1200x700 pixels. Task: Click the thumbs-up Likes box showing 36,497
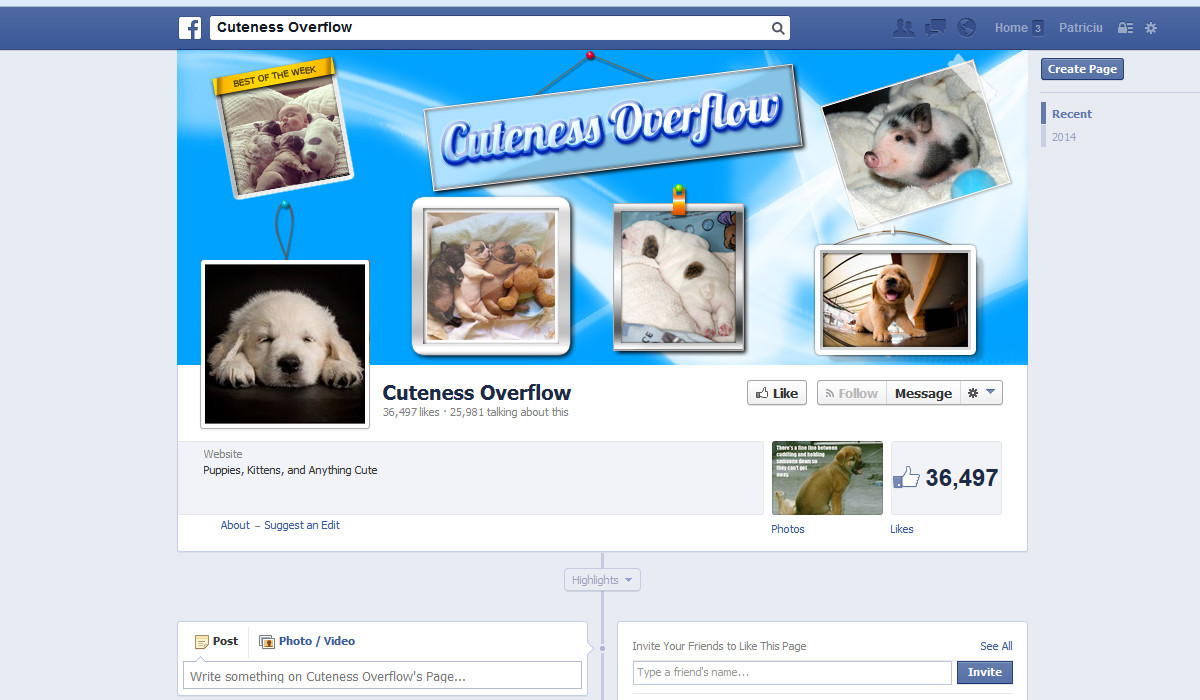tap(946, 478)
